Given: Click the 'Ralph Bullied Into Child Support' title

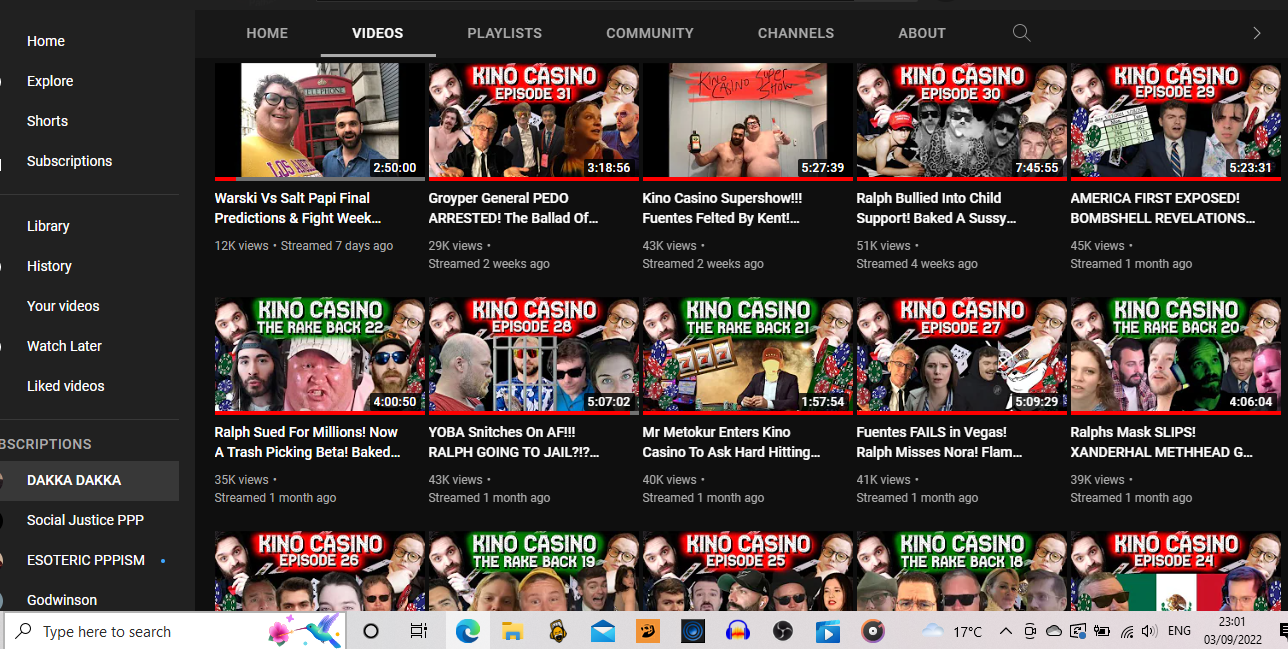Looking at the screenshot, I should click(x=934, y=208).
